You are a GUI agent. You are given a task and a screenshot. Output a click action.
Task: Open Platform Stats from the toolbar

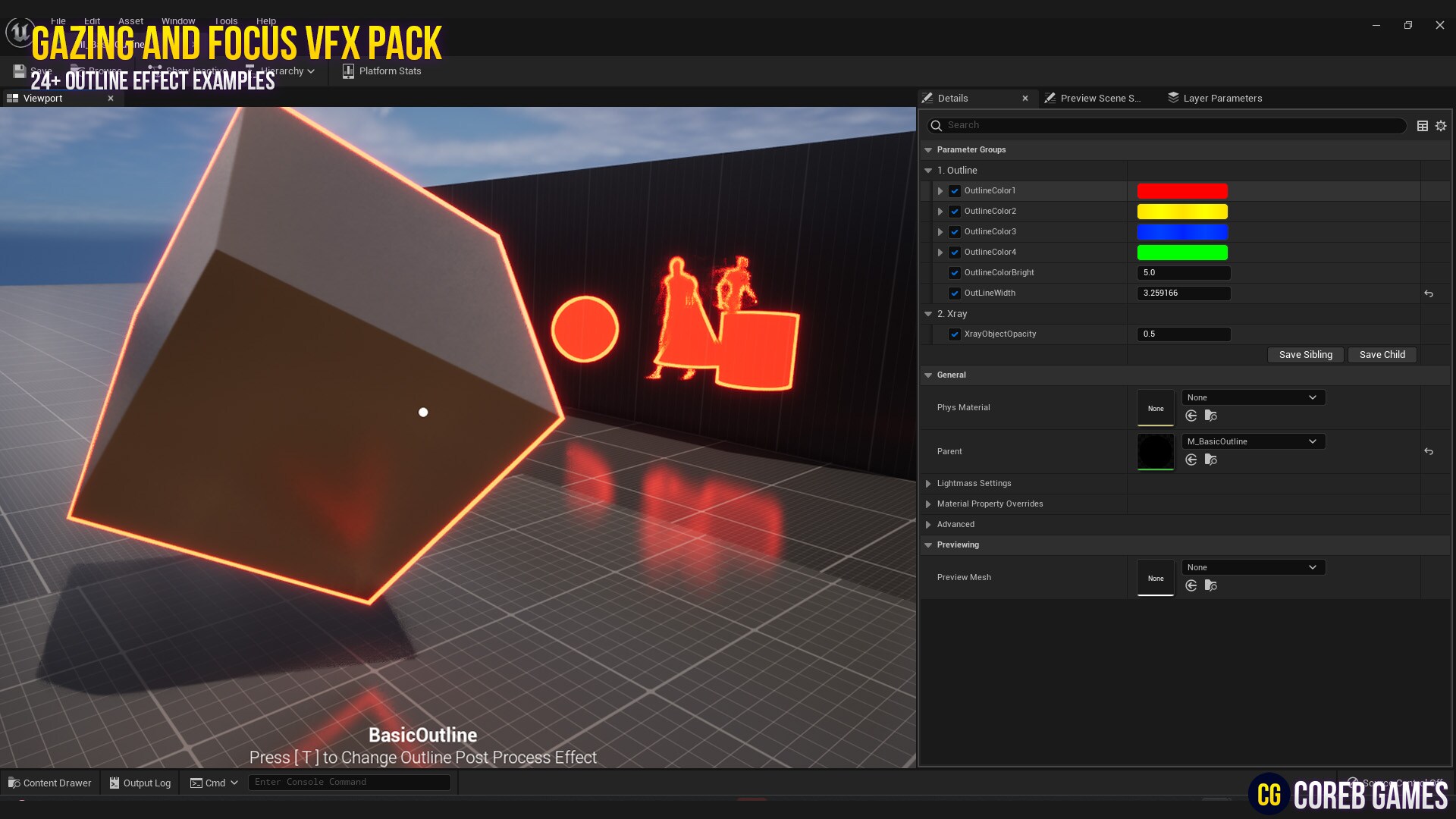(381, 71)
